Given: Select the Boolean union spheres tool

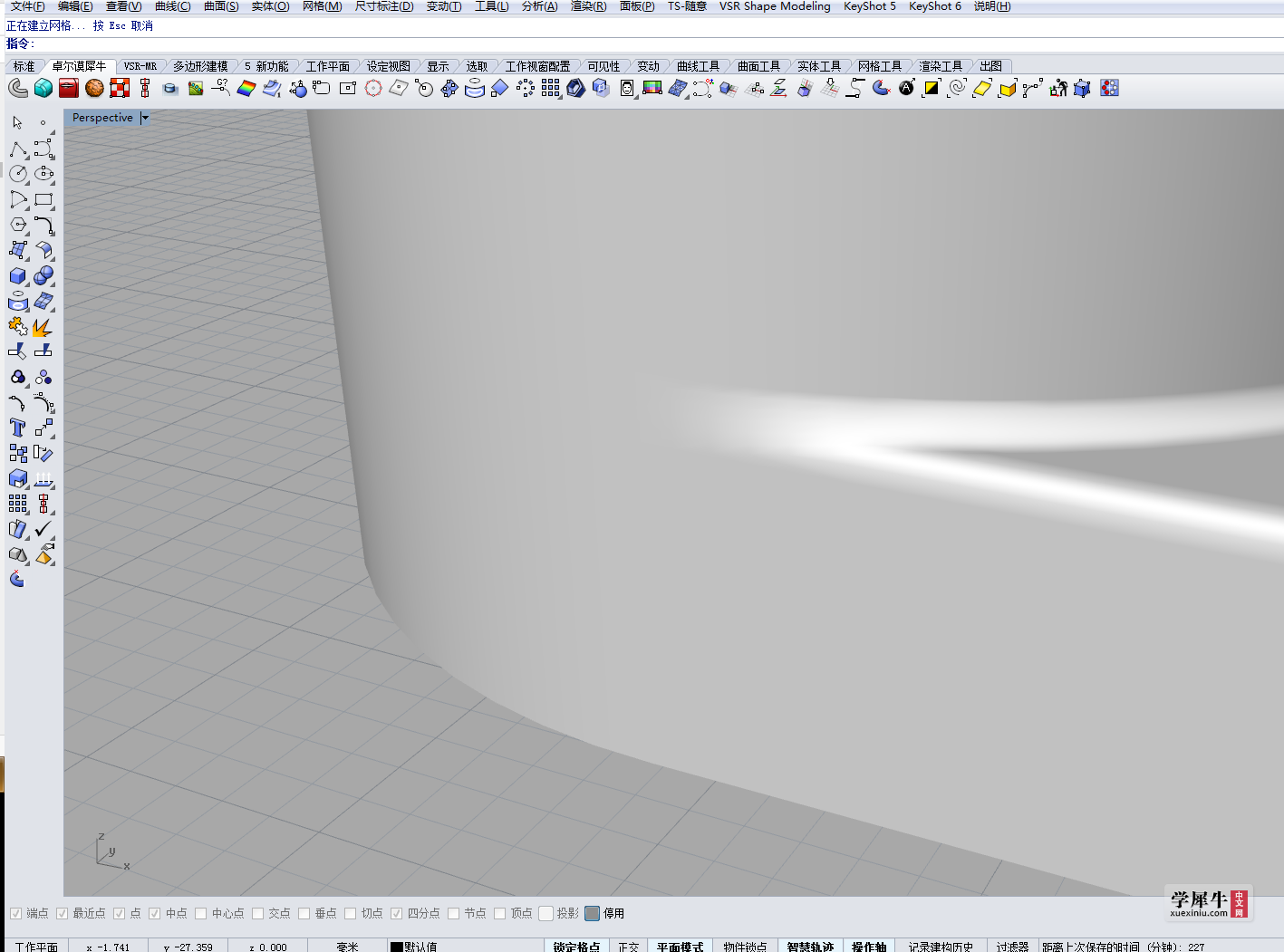Looking at the screenshot, I should (43, 275).
